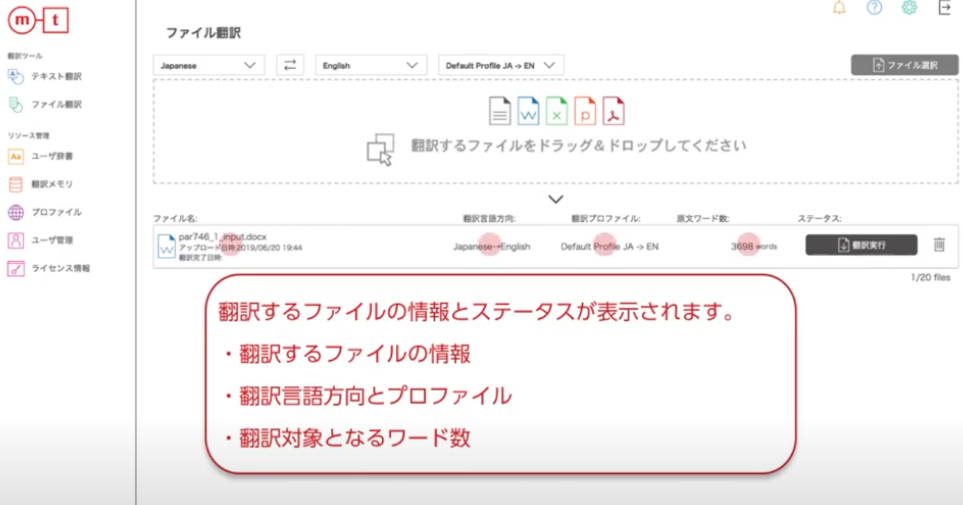Open ユーザ辞書 in the sidebar
Viewport: 963px width, 505px height.
(x=52, y=156)
